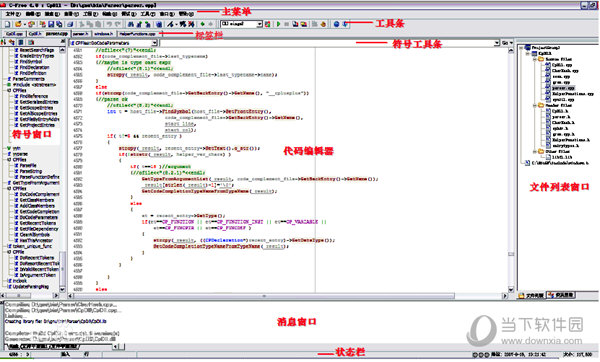Click the compile icon right of build configuration dropdown
This screenshot has width=600, height=362.
[267, 24]
